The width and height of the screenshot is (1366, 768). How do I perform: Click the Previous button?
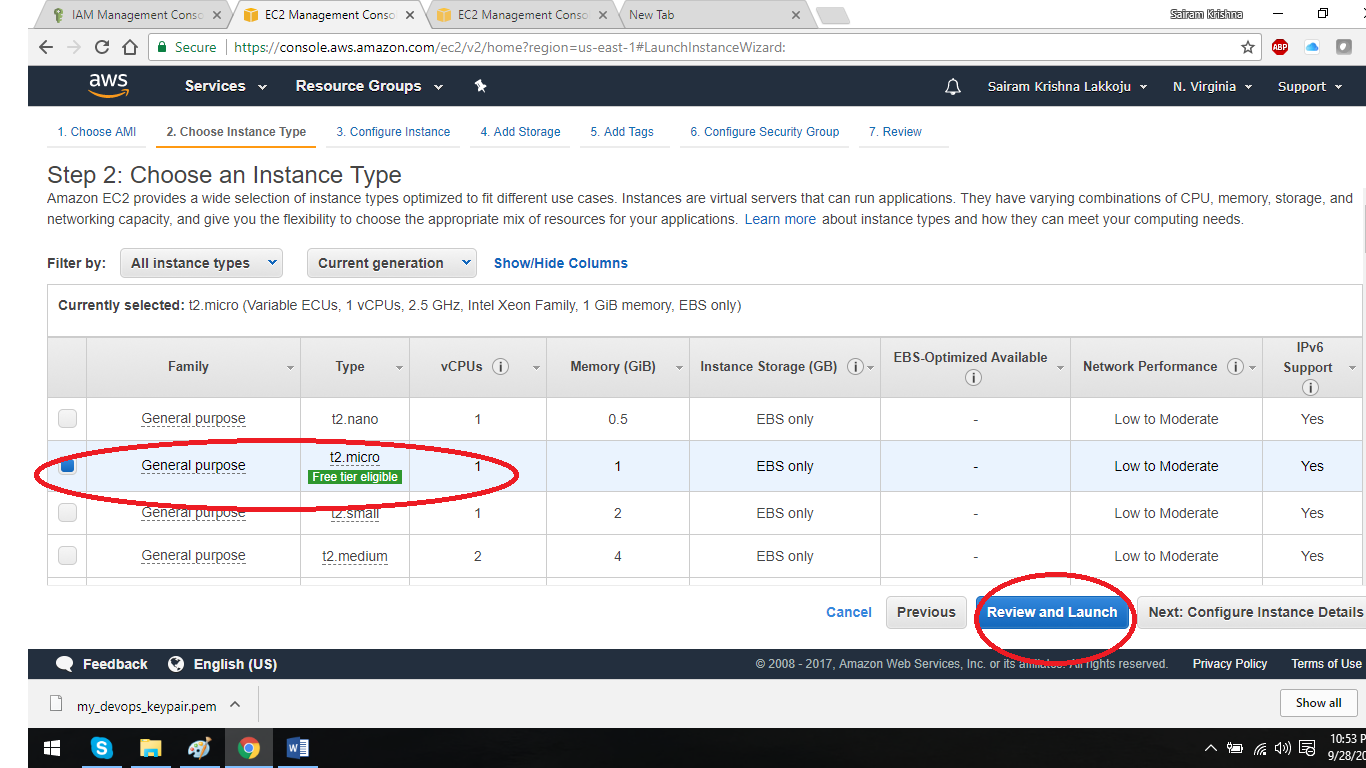coord(926,612)
